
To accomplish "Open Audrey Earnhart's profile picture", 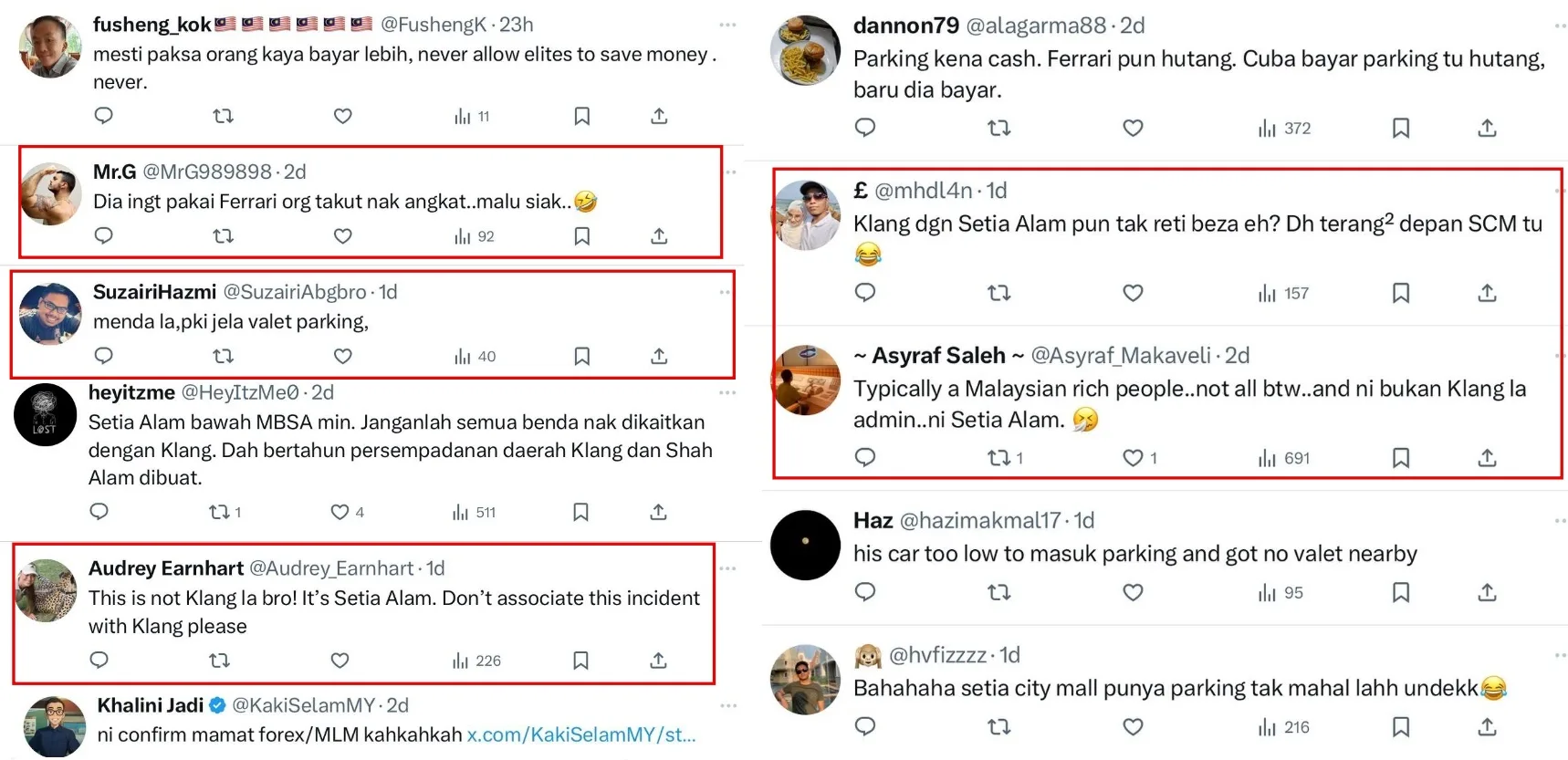I will [x=47, y=591].
